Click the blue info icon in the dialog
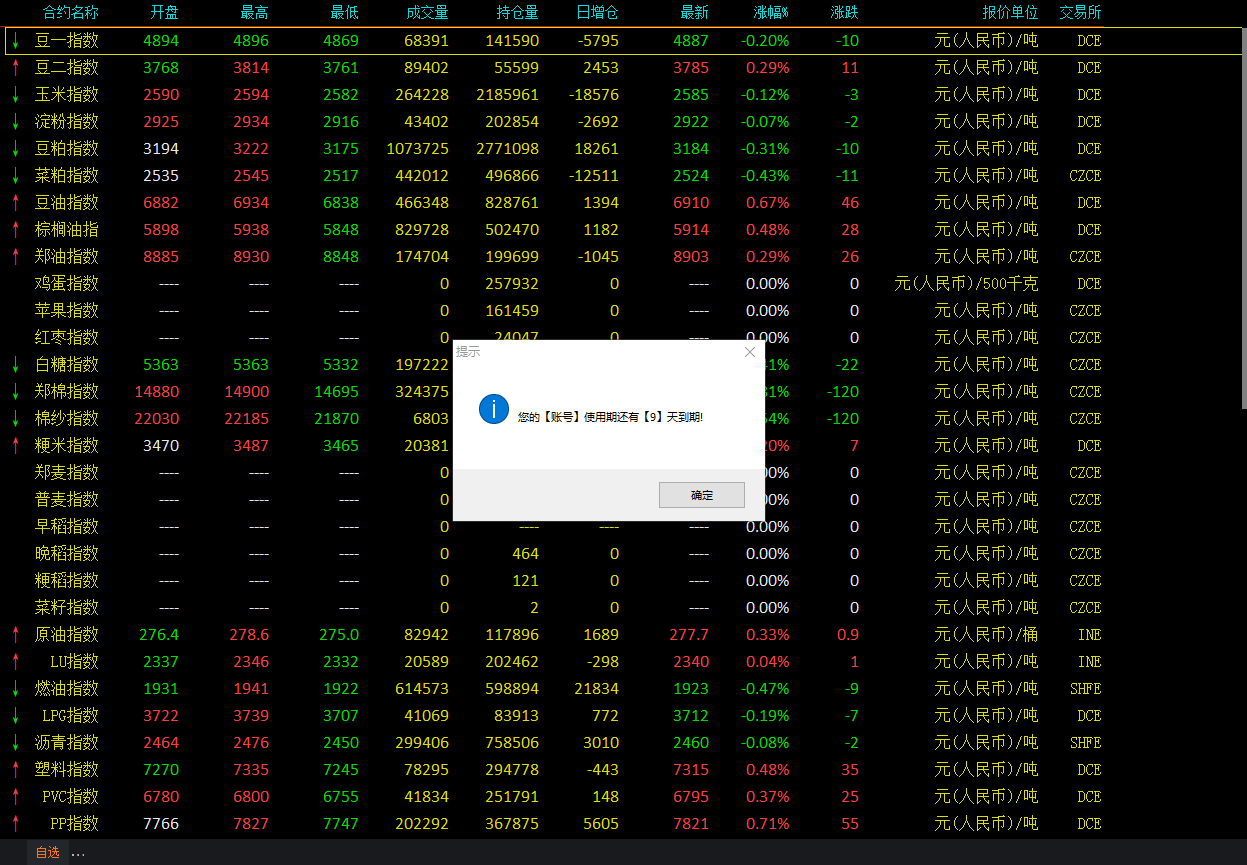The width and height of the screenshot is (1247, 865). (494, 409)
